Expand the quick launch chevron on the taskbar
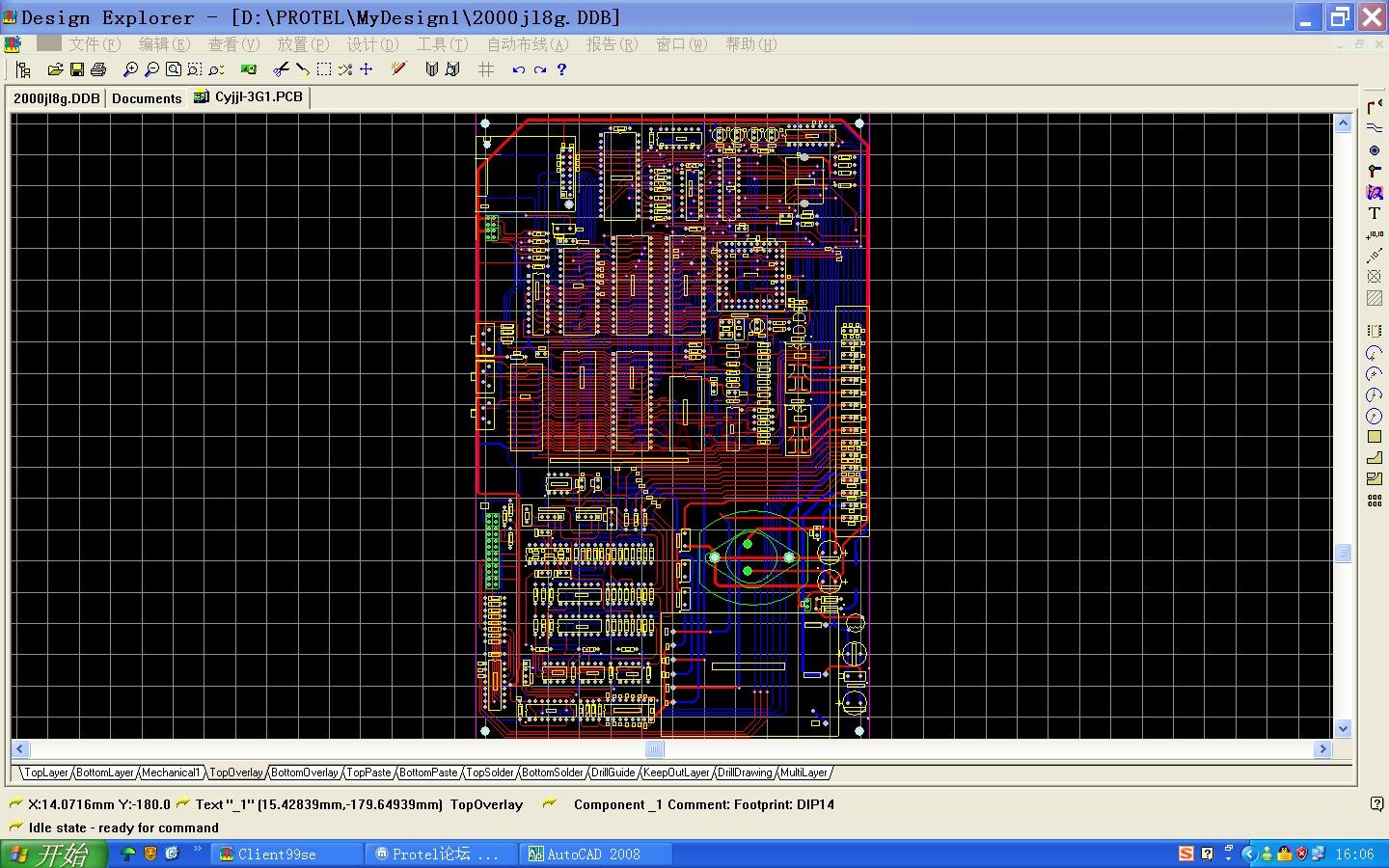The width and height of the screenshot is (1389, 868). click(x=198, y=850)
